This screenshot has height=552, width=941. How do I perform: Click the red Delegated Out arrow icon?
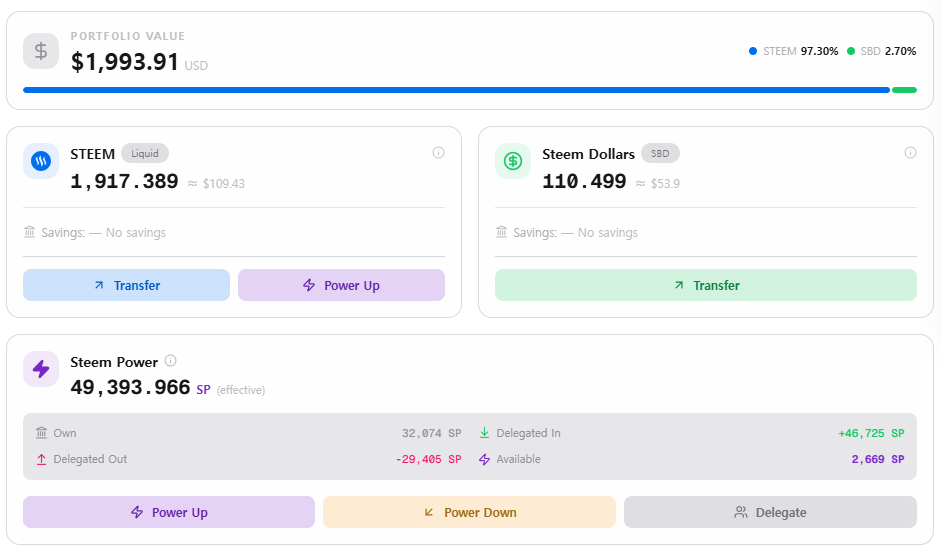pyautogui.click(x=41, y=459)
